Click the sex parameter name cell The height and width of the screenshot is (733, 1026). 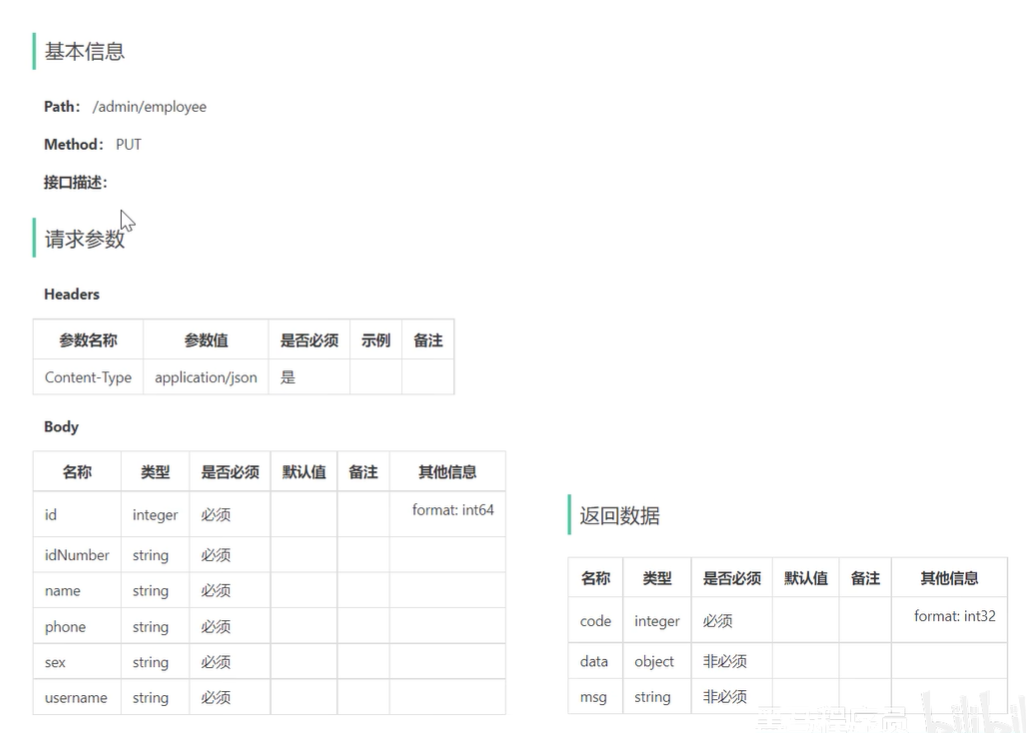(56, 662)
